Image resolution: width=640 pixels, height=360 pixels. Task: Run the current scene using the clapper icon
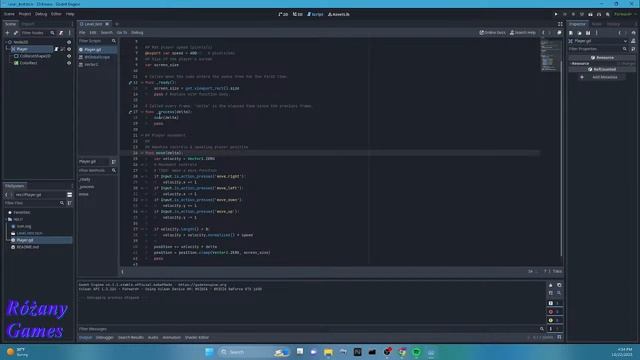click(x=590, y=14)
